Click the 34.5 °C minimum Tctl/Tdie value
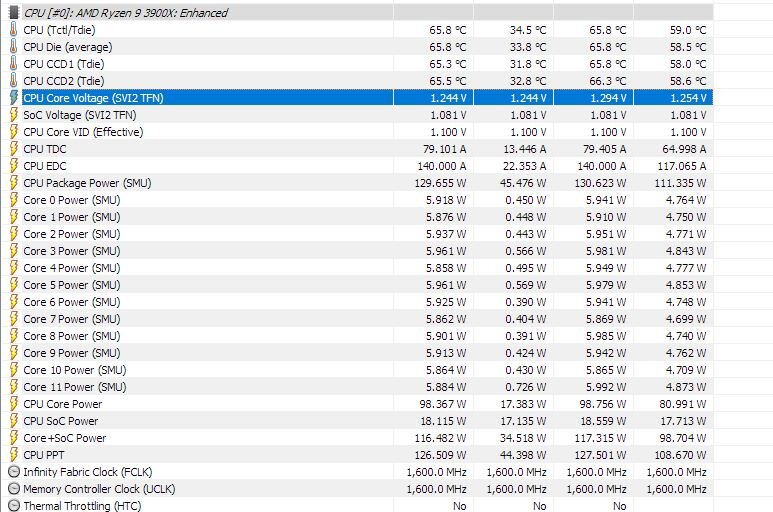The width and height of the screenshot is (773, 512). point(527,30)
